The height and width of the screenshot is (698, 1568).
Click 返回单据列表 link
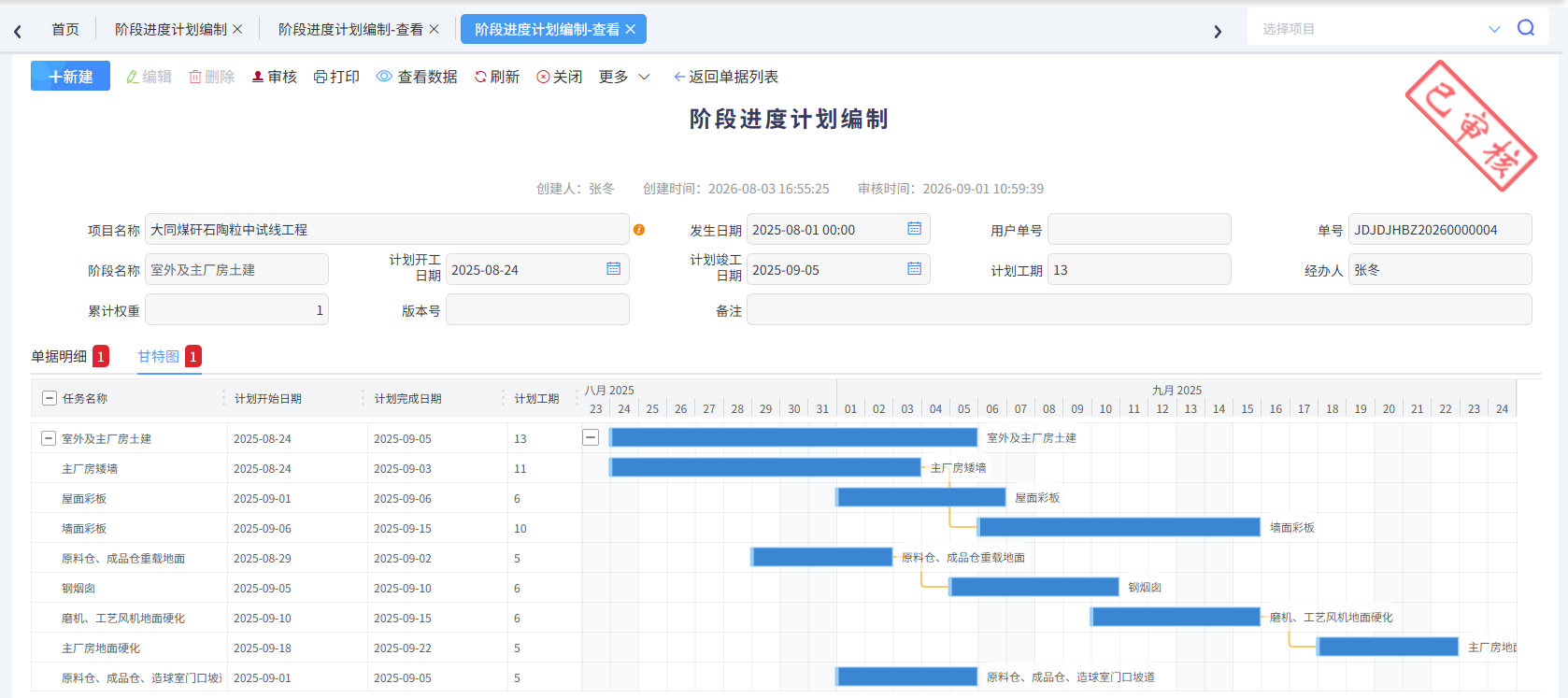coord(726,77)
